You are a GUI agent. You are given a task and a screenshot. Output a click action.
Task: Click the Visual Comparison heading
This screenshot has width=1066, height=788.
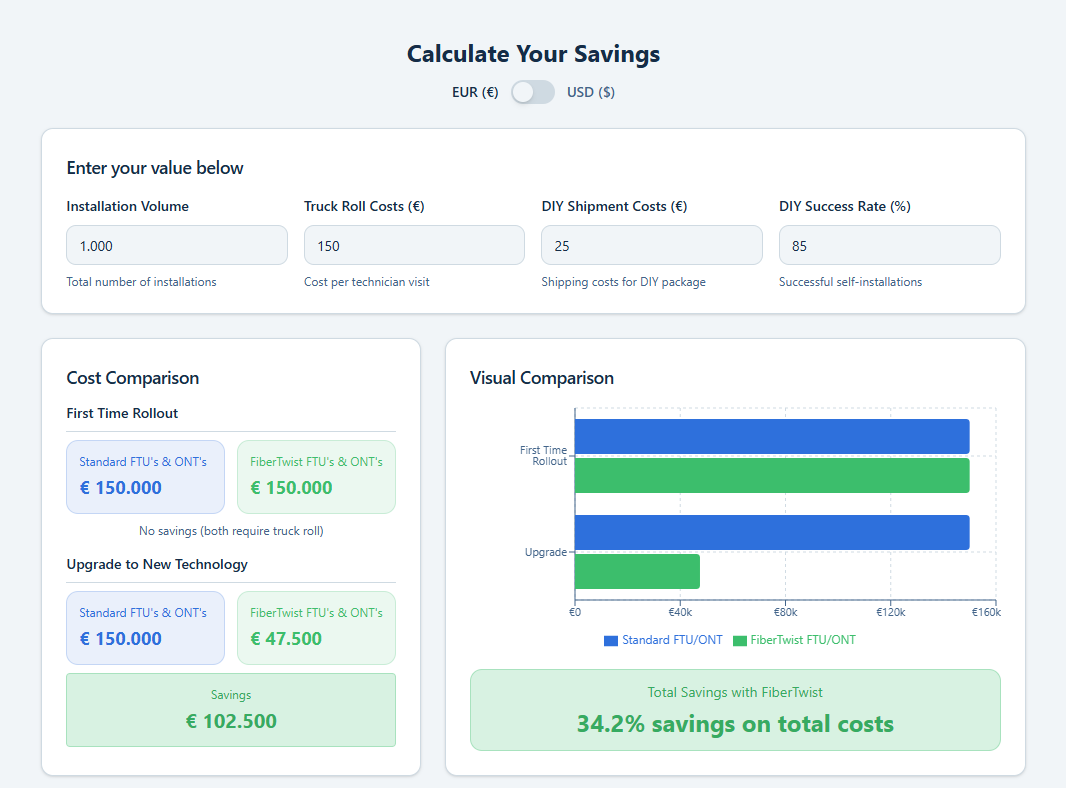542,378
